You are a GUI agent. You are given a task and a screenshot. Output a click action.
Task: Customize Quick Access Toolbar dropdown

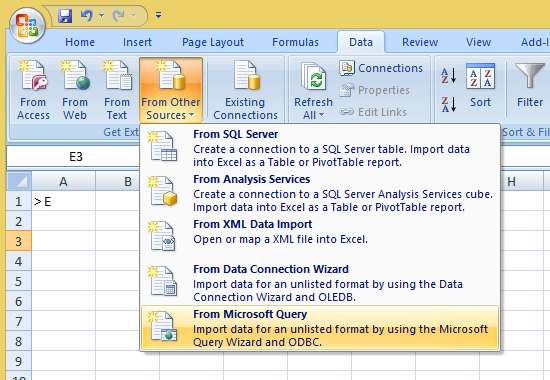click(159, 15)
